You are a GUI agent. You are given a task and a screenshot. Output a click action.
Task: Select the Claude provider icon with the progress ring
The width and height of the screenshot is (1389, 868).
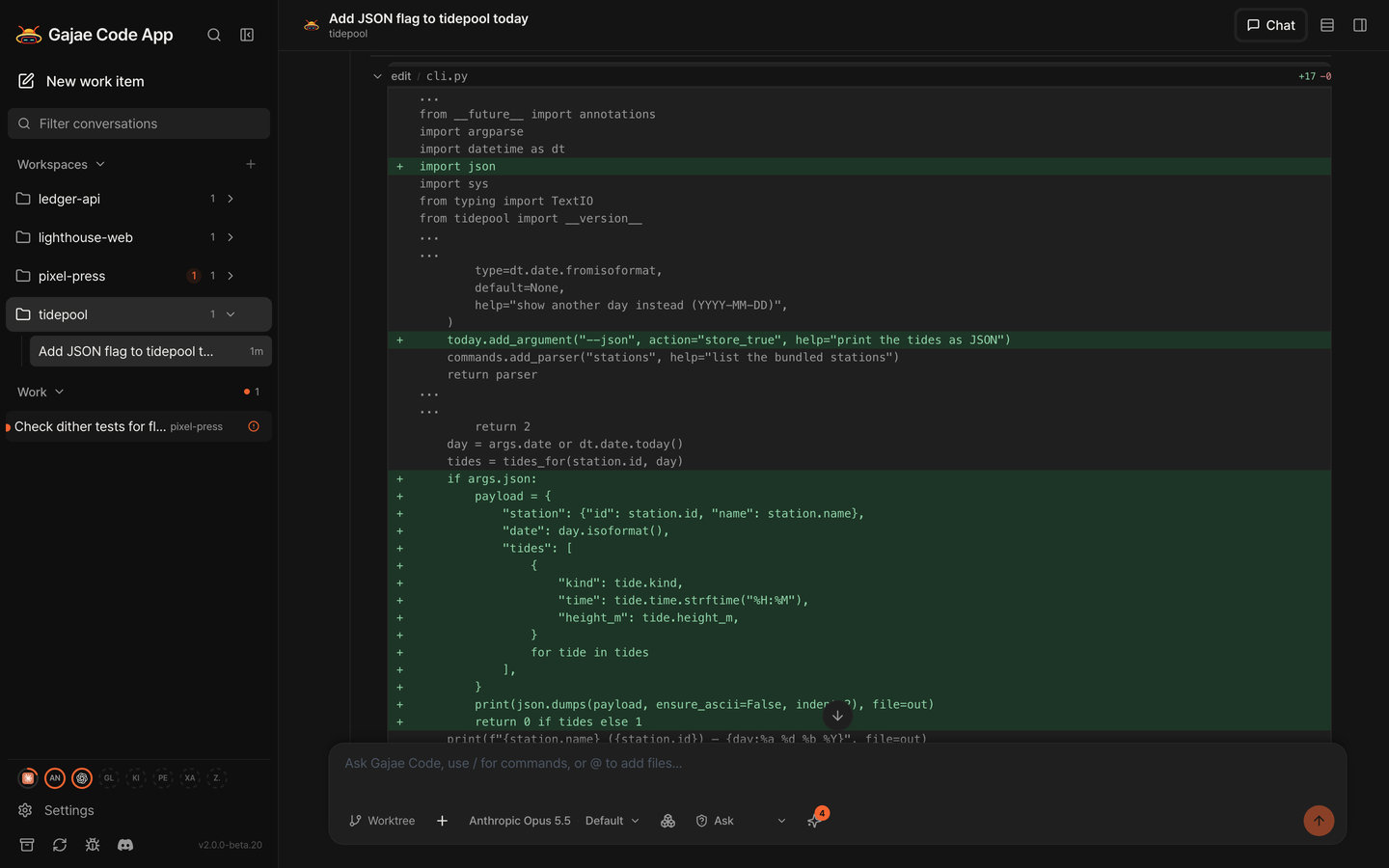point(28,777)
